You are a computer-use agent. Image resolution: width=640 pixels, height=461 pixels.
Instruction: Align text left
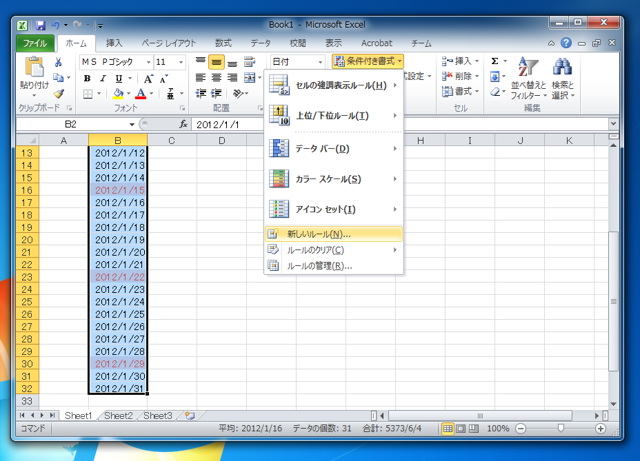pos(200,78)
